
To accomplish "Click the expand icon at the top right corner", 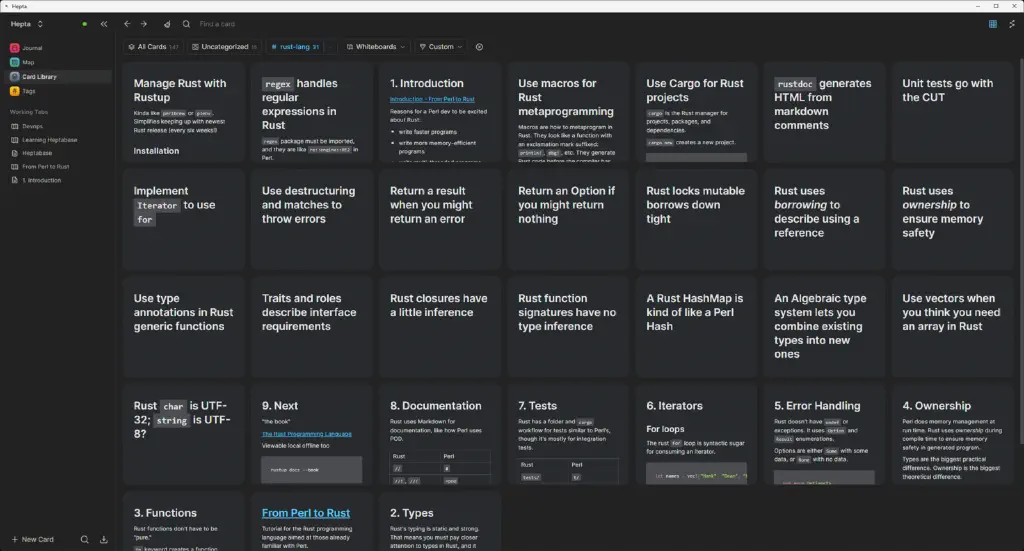I will (x=1012, y=24).
